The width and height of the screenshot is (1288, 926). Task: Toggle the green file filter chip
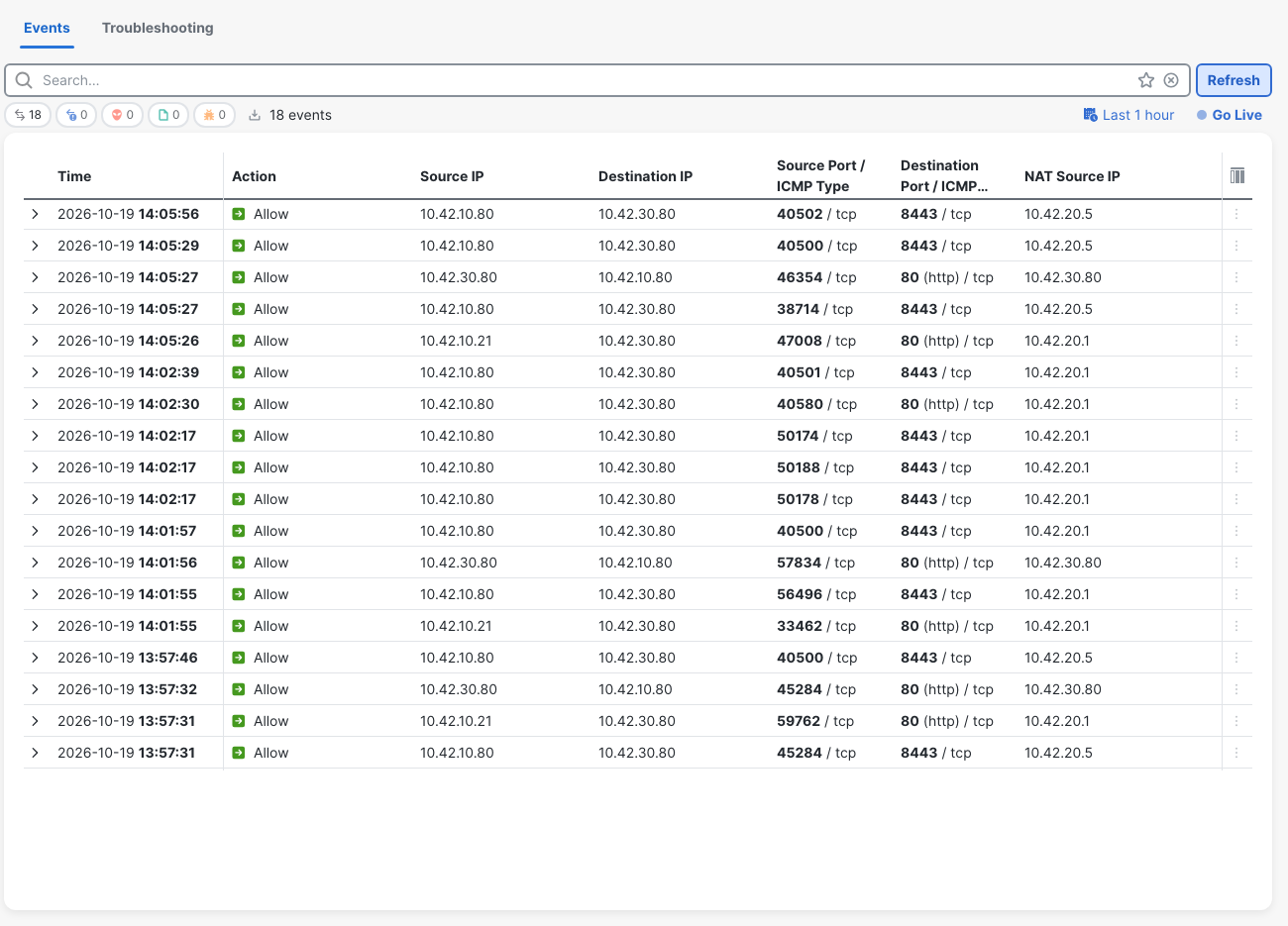[168, 115]
